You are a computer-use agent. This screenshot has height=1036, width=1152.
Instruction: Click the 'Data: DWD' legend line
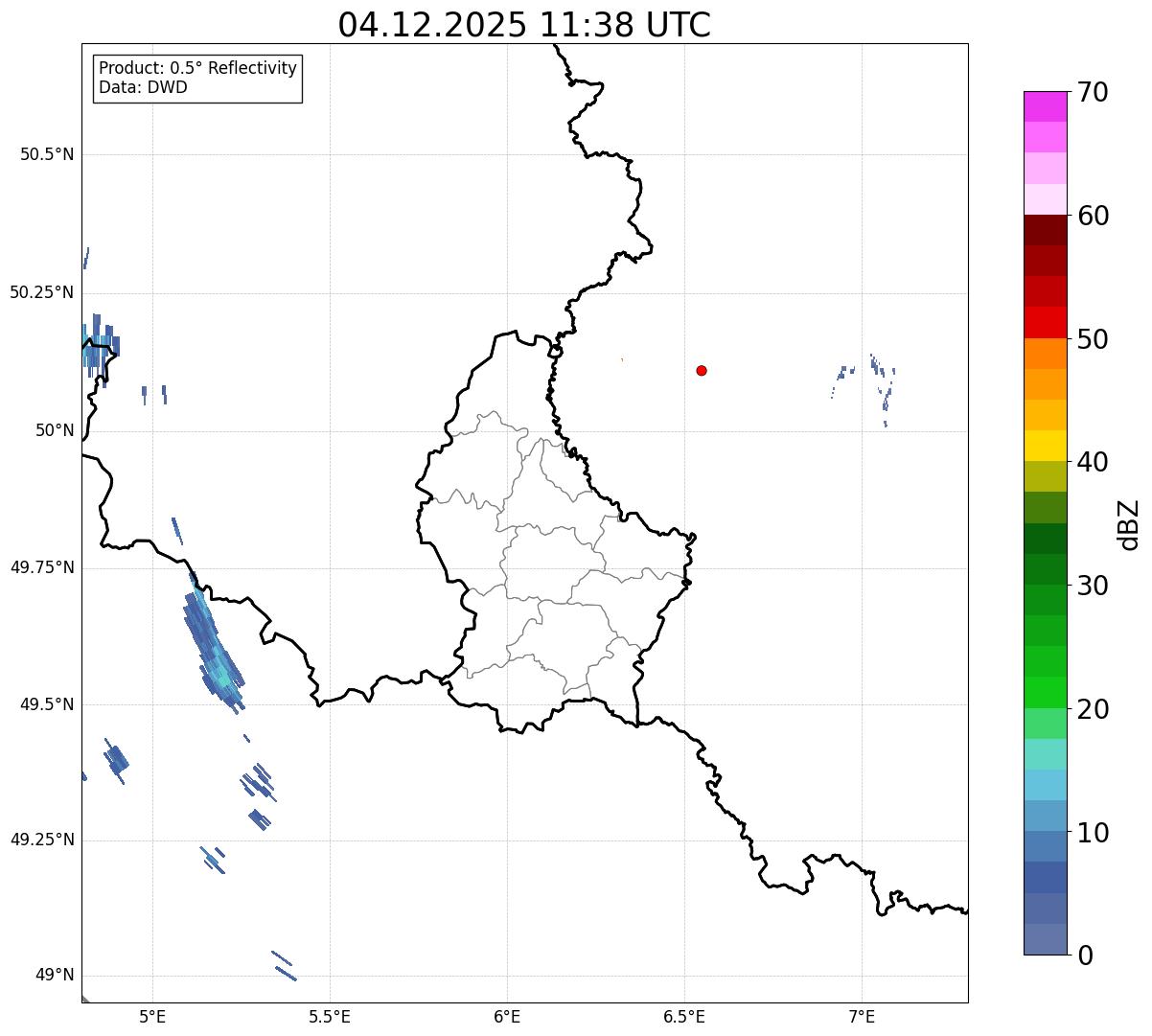click(x=143, y=88)
